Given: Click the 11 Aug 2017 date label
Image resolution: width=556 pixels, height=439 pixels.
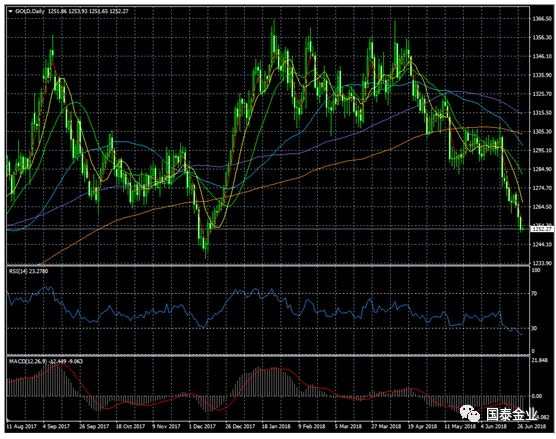Looking at the screenshot, I should tap(22, 426).
